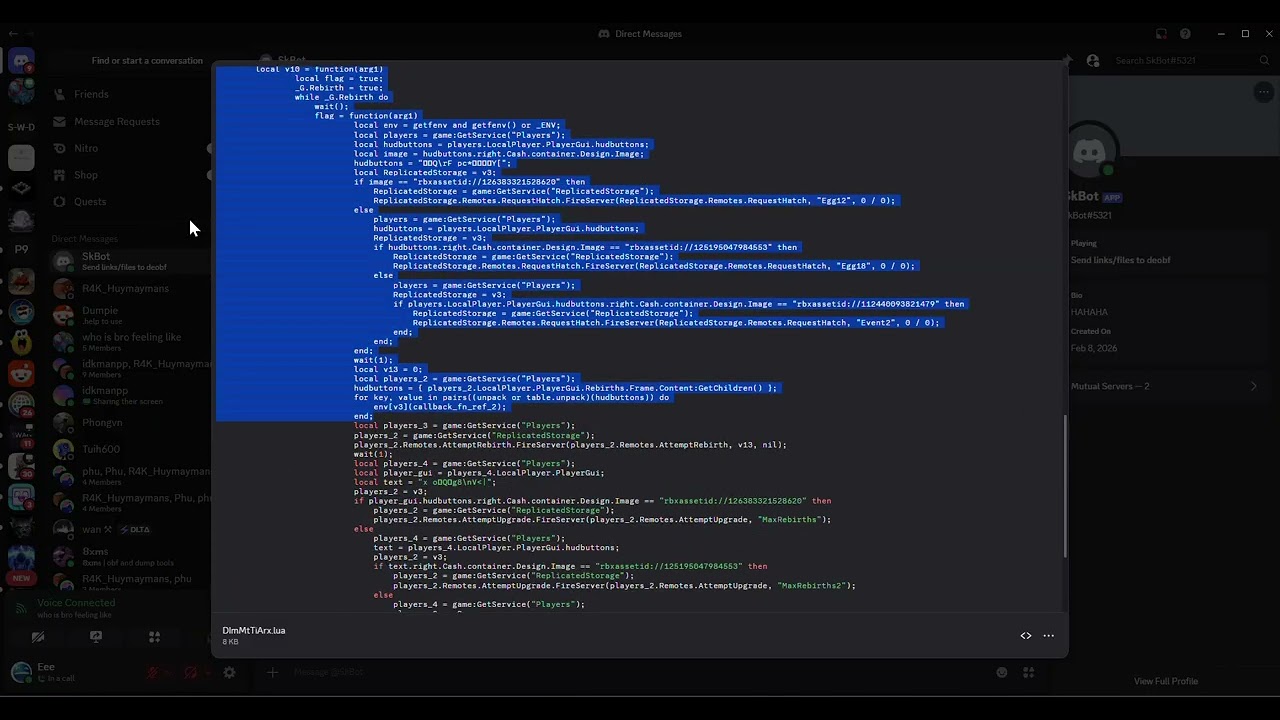Open the pinned messages icon

pos(1068,61)
